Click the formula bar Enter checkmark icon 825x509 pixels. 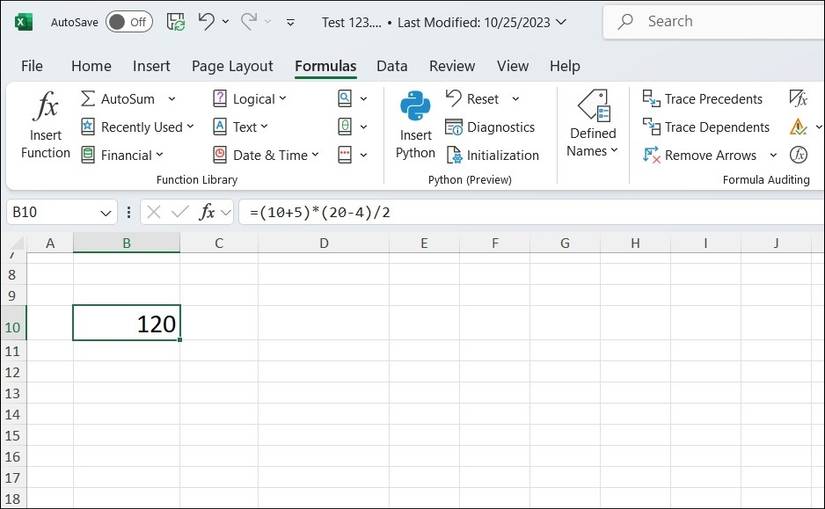(180, 212)
